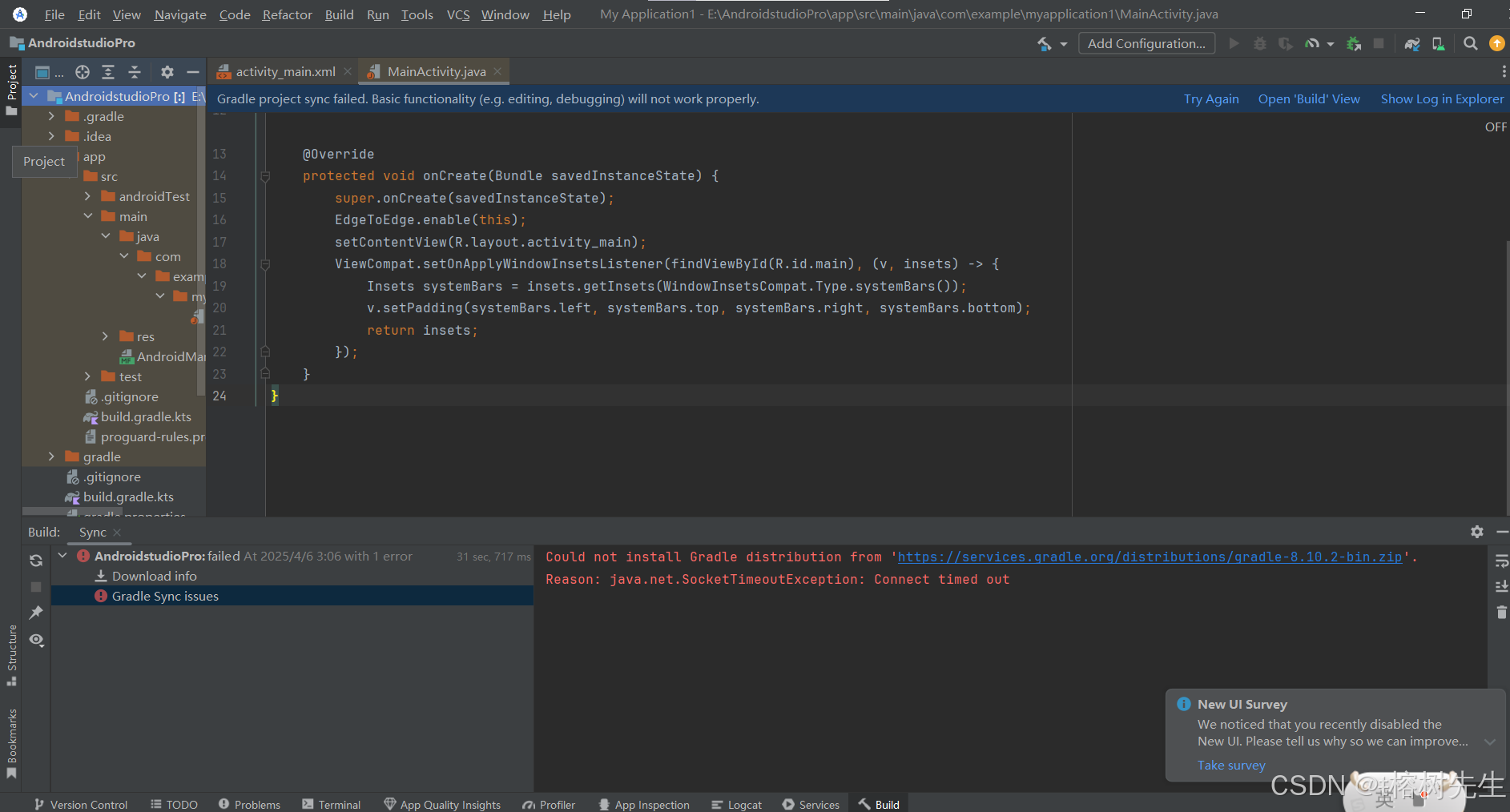1510x812 pixels.
Task: Select the Sync tab in Build panel
Action: click(x=93, y=532)
